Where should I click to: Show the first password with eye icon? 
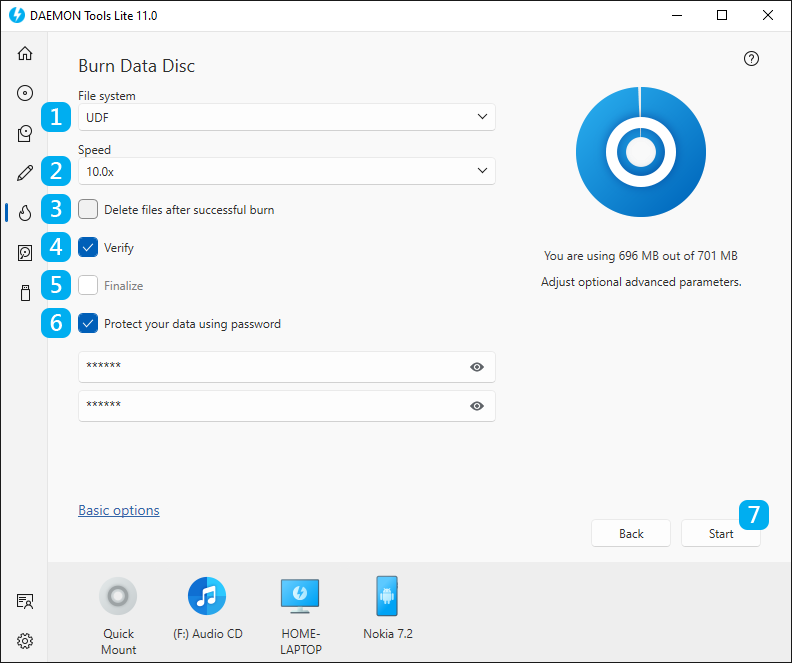476,367
